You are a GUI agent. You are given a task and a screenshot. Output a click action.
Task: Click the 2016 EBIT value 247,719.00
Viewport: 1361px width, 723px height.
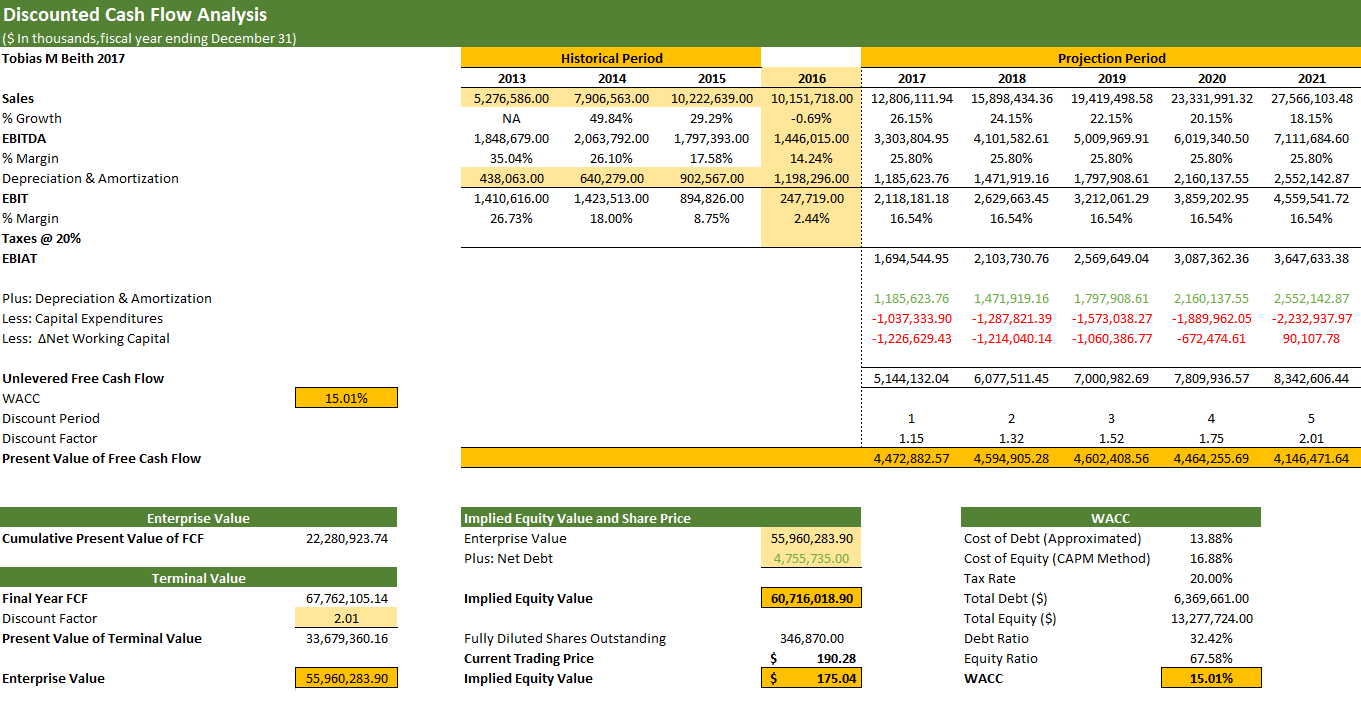pyautogui.click(x=811, y=198)
